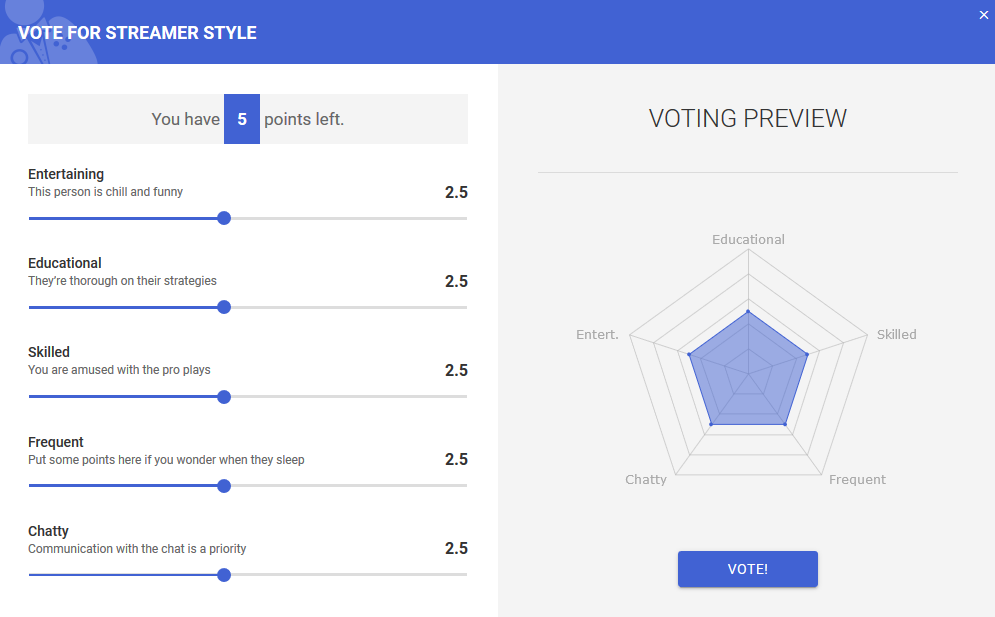
Task: Click the Educational label on radar chart
Action: point(748,240)
